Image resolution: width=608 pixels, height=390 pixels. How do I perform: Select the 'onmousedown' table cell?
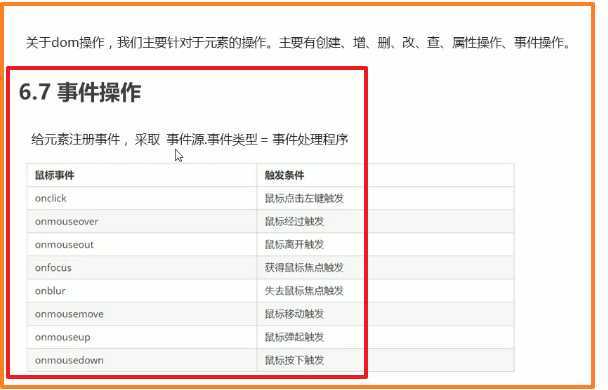[142, 360]
